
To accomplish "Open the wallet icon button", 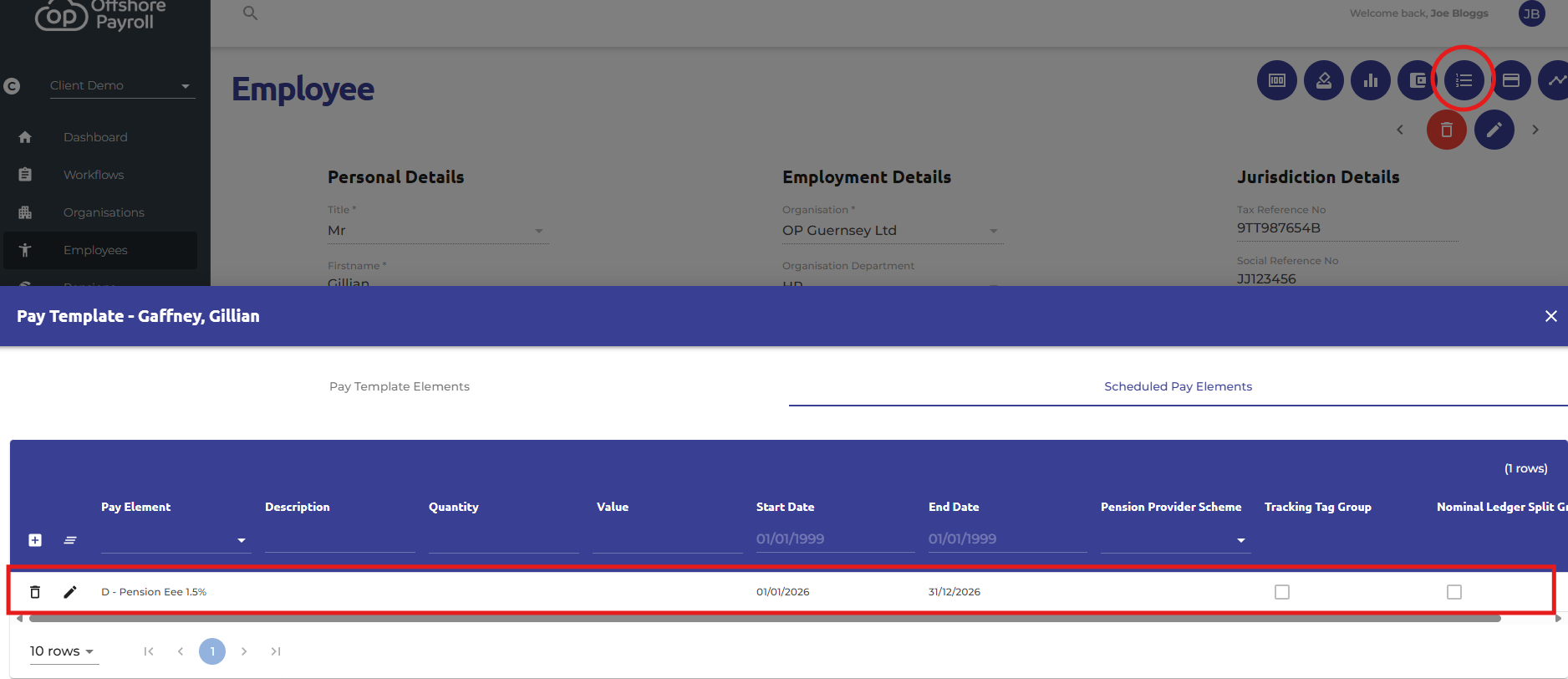I will coord(1417,80).
